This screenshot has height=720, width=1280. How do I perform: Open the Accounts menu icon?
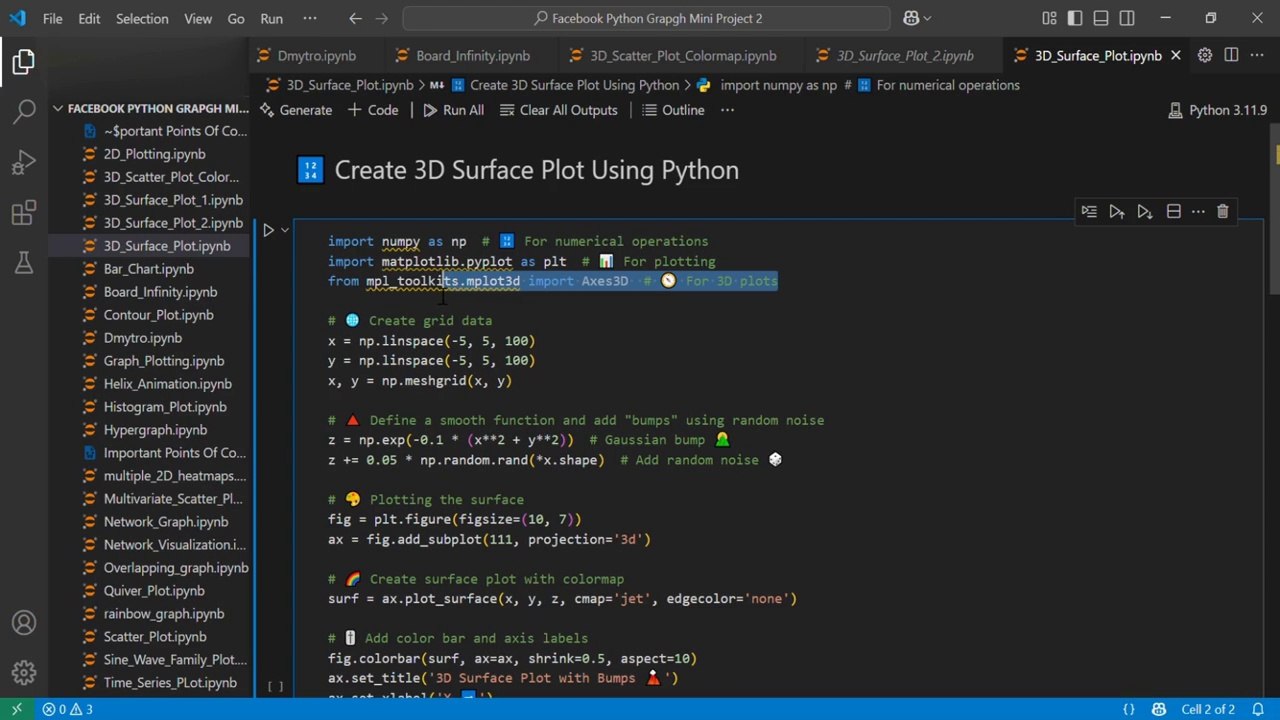(24, 623)
